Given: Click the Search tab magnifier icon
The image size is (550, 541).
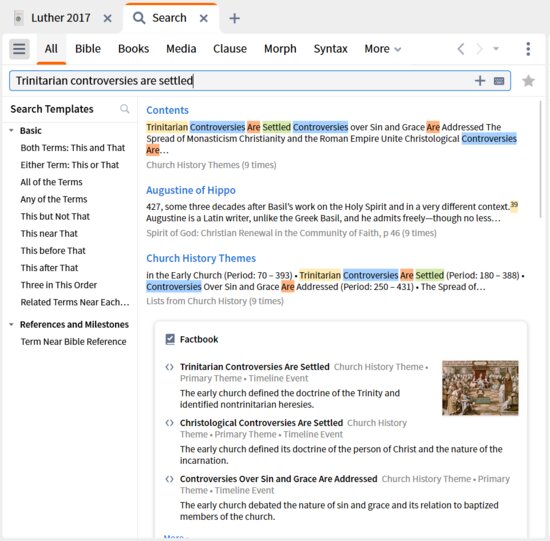Looking at the screenshot, I should point(139,18).
